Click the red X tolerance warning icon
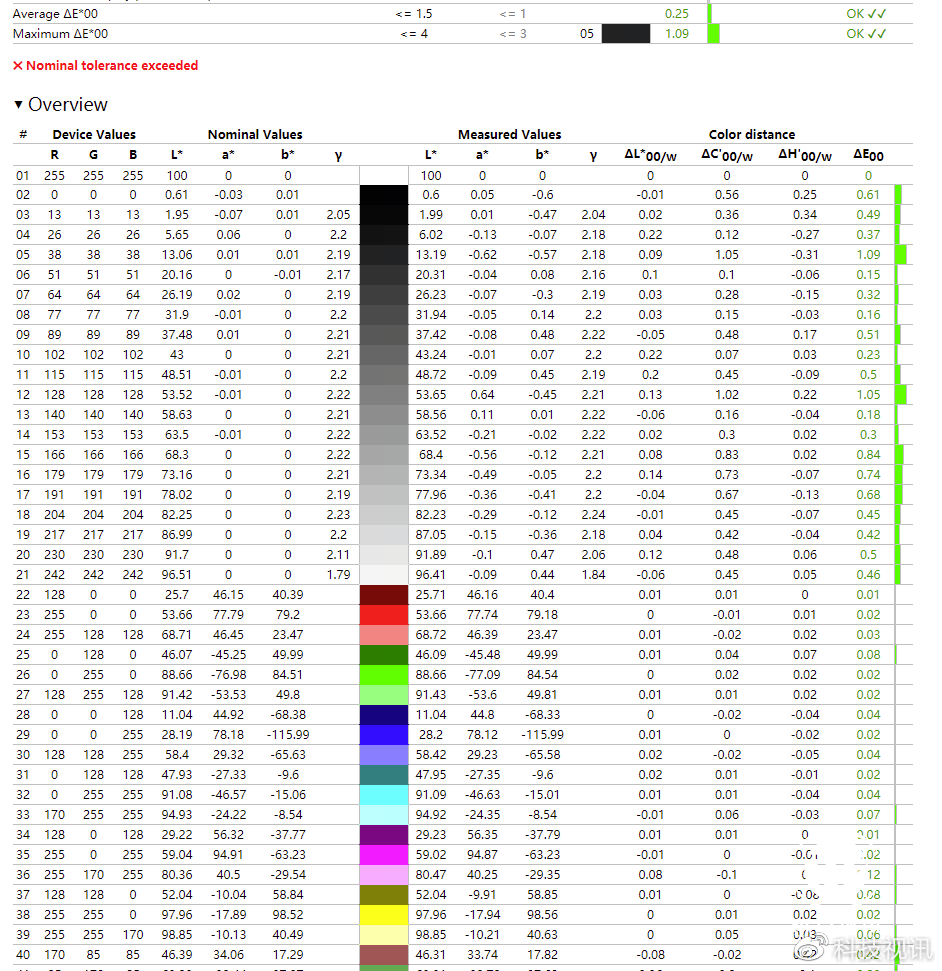Viewport: 942px width, 971px height. coord(17,67)
